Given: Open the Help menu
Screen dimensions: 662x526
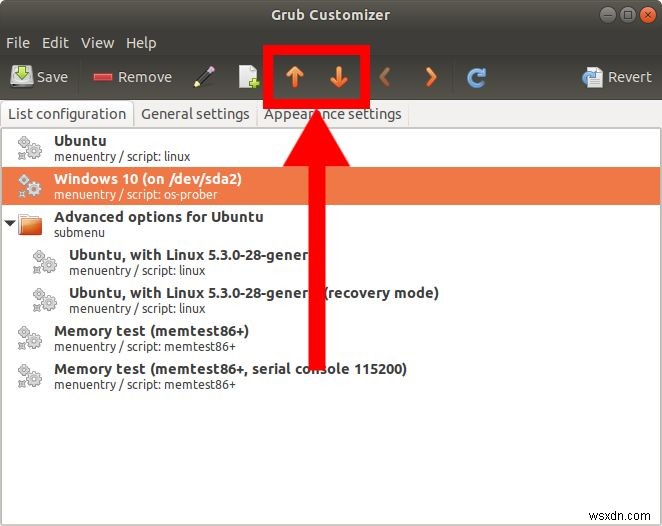Looking at the screenshot, I should pyautogui.click(x=141, y=43).
